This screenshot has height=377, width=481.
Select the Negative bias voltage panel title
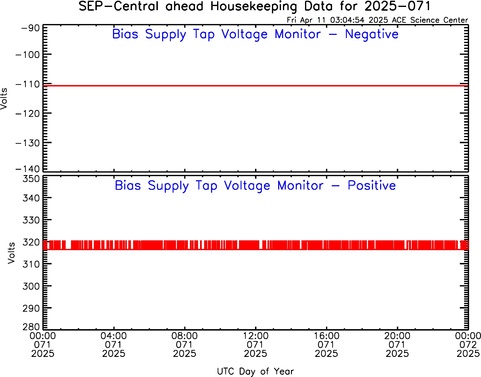pyautogui.click(x=255, y=34)
